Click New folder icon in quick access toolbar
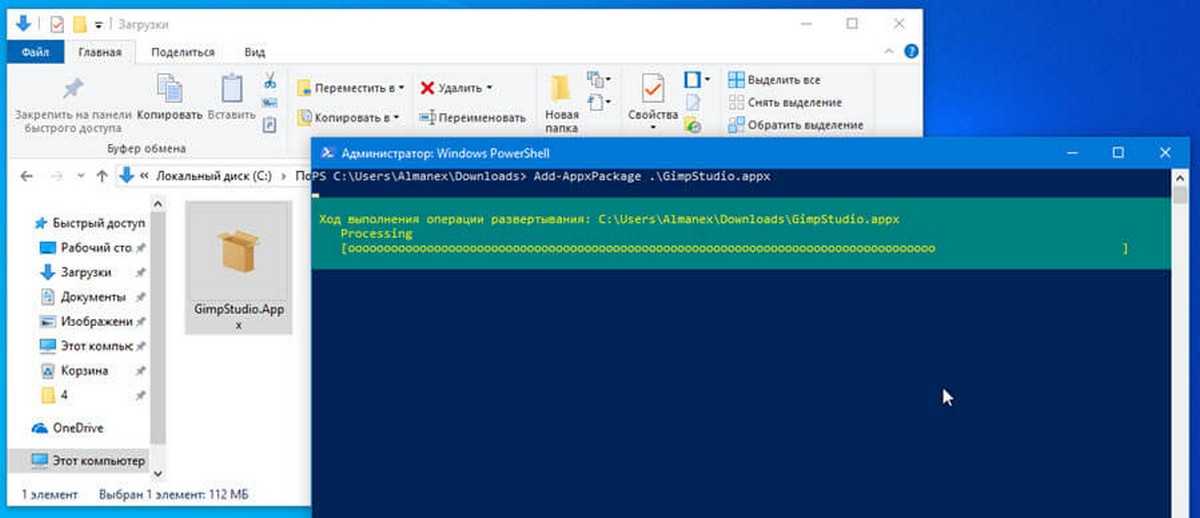1200x518 pixels. tap(78, 23)
